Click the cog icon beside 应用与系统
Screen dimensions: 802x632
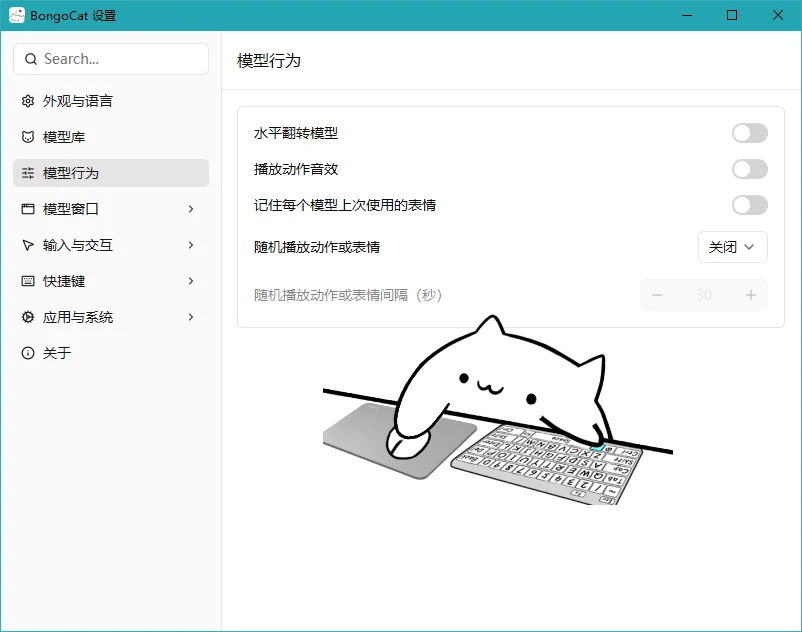[28, 317]
